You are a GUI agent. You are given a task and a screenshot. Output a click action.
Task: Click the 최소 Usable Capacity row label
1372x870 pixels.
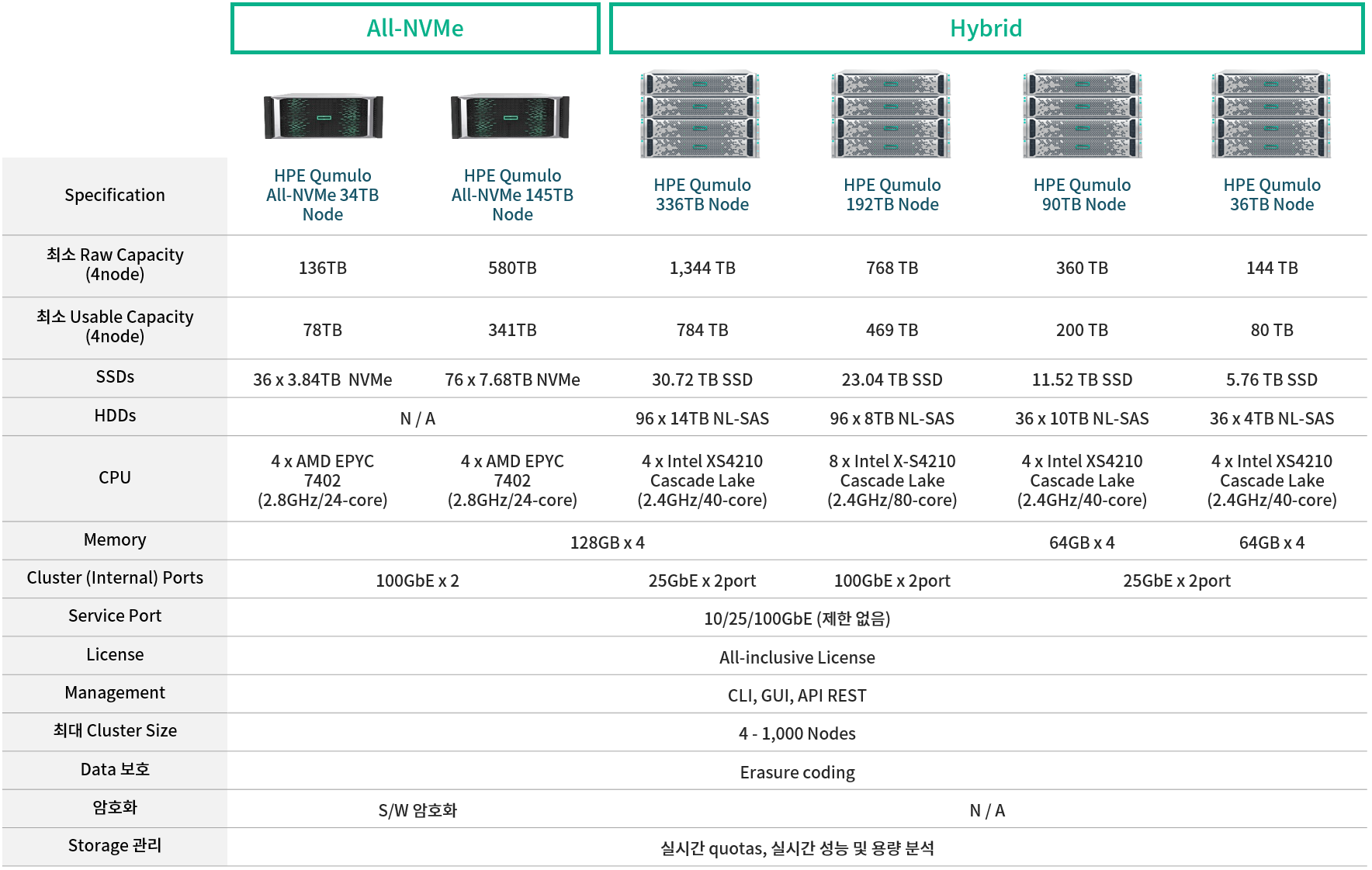point(114,327)
